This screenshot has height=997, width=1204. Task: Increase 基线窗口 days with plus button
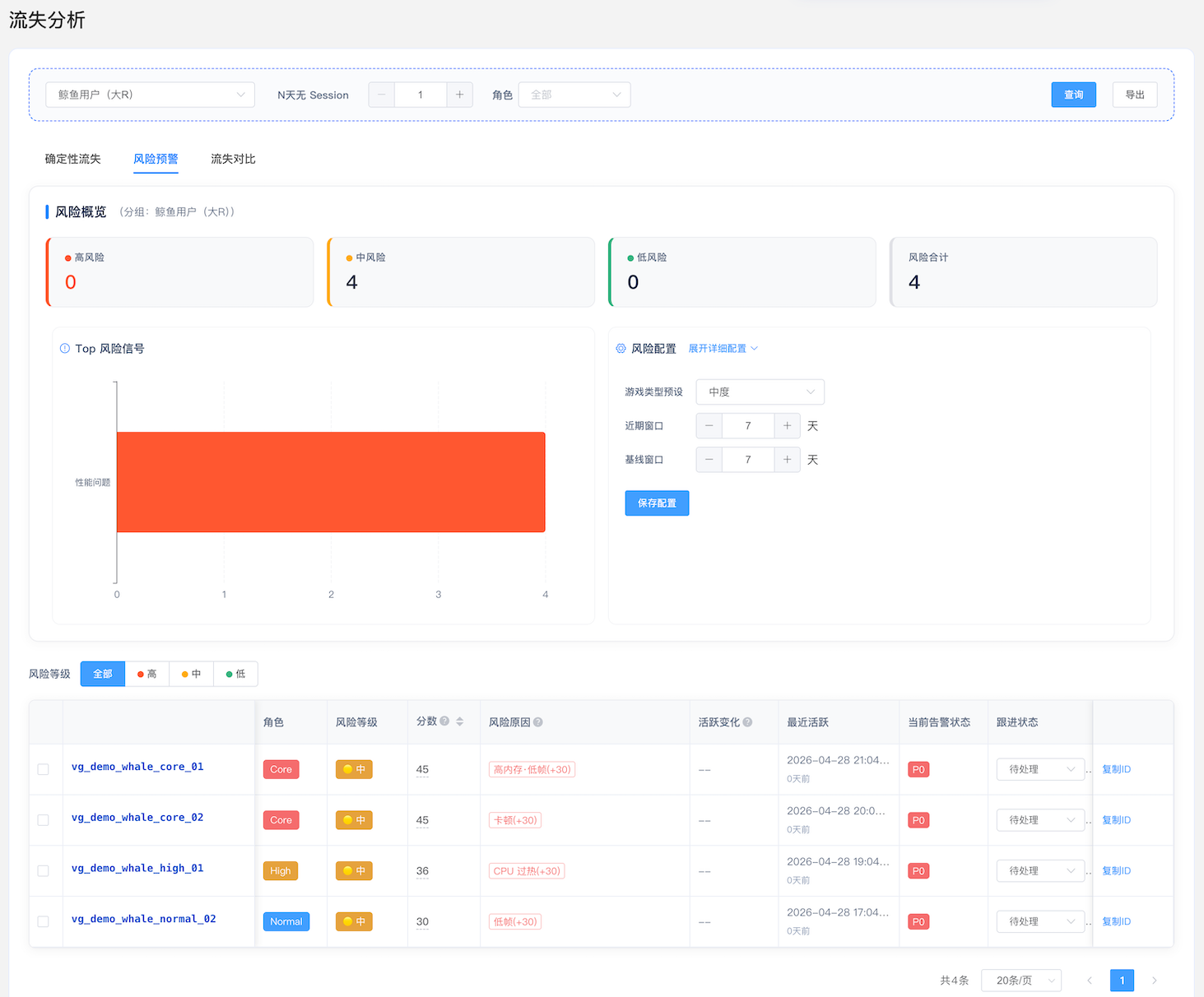coord(787,459)
